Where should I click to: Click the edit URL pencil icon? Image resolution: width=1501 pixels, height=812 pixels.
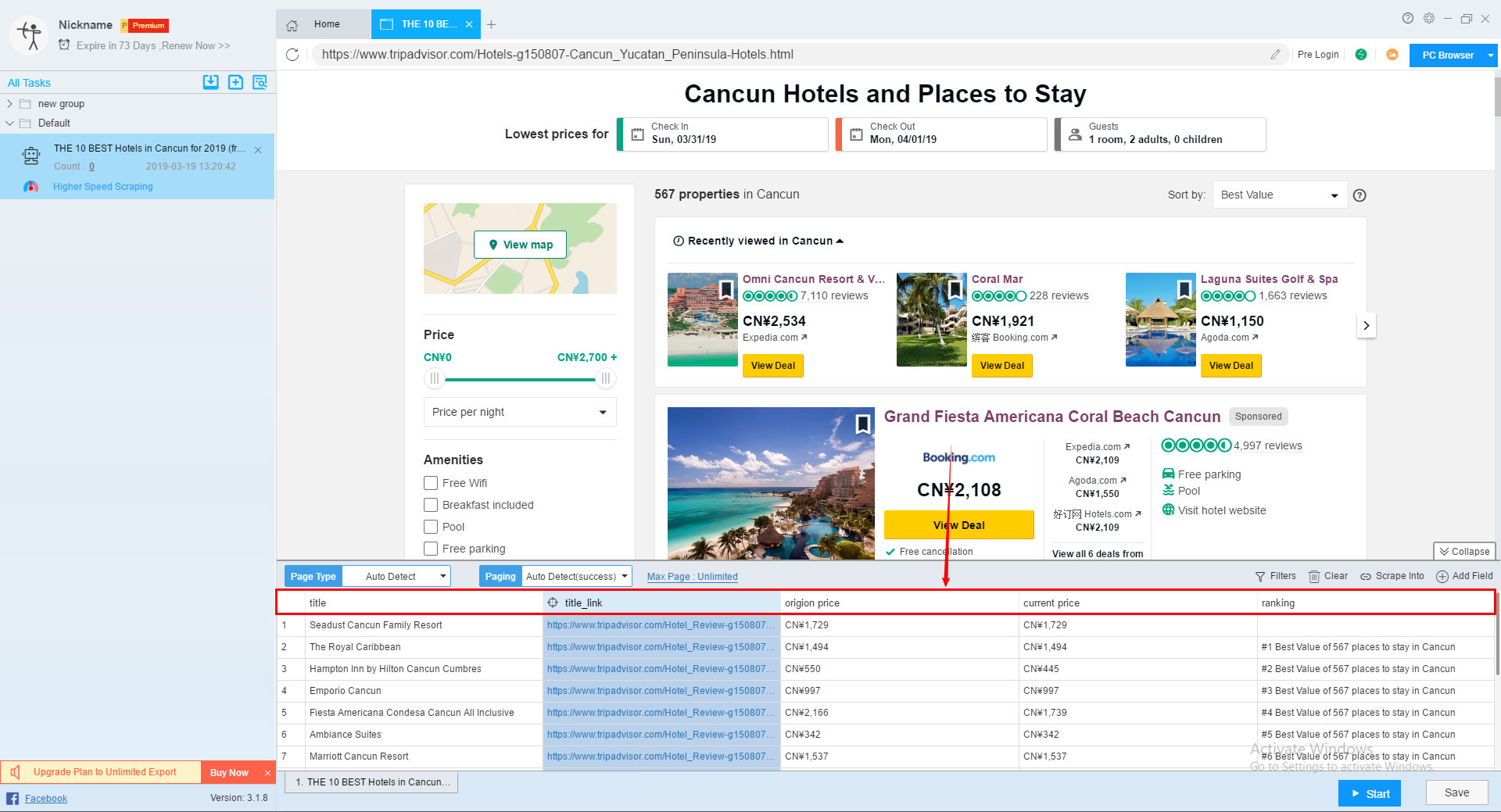click(x=1275, y=55)
